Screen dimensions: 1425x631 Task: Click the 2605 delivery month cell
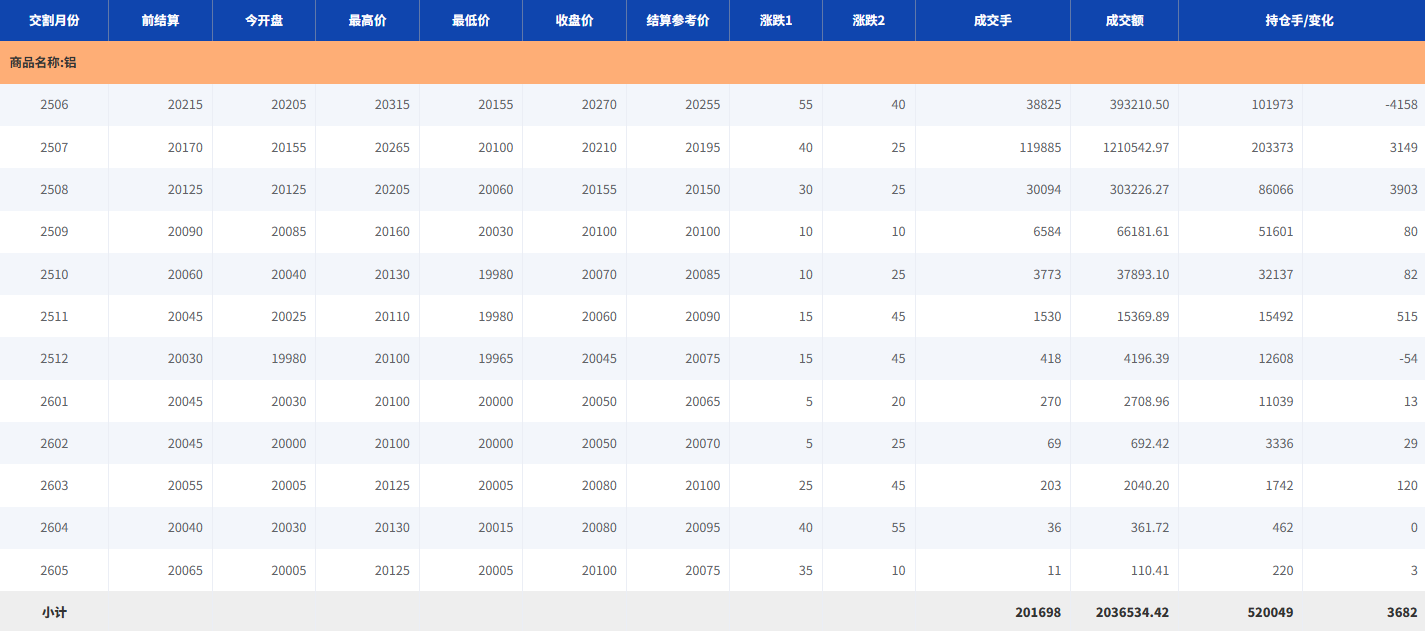[x=54, y=570]
